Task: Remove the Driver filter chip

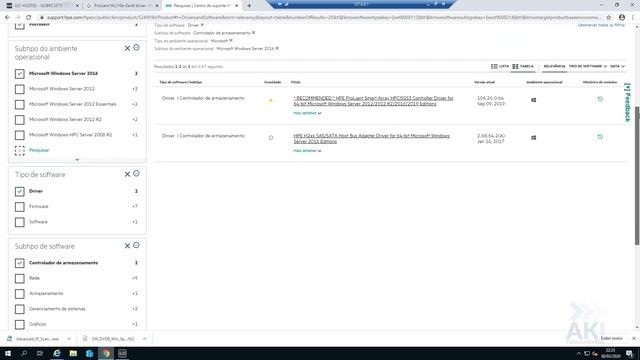Action: pos(202,25)
